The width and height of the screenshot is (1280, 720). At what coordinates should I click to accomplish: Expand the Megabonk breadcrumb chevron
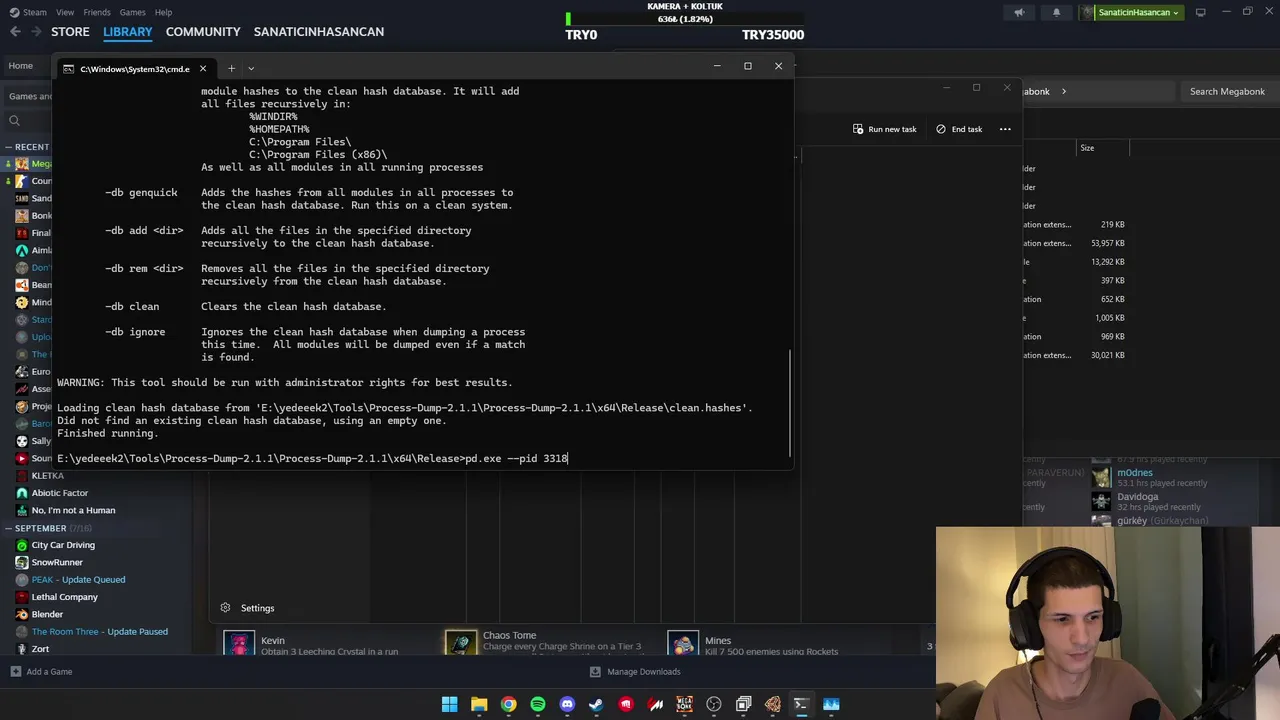[x=1064, y=91]
